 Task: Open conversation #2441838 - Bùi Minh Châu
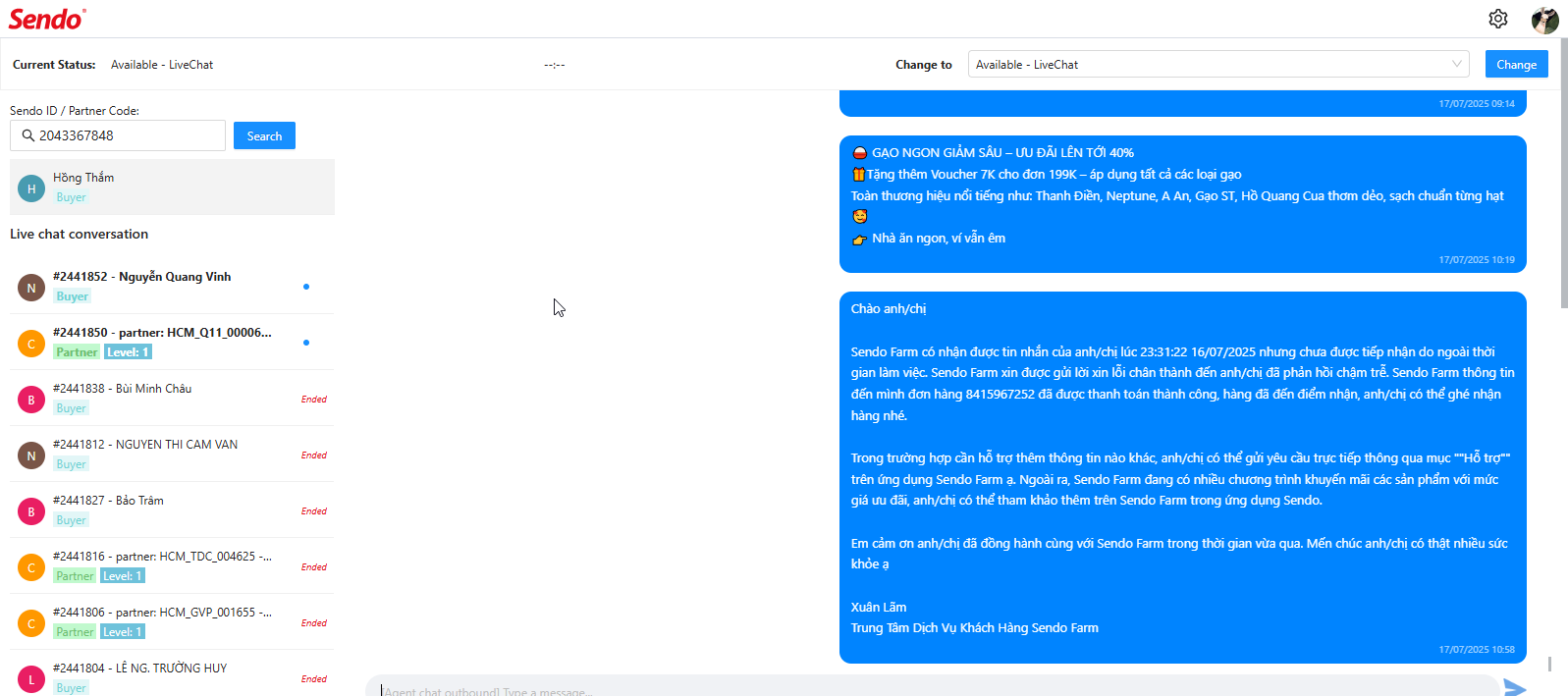pos(172,399)
